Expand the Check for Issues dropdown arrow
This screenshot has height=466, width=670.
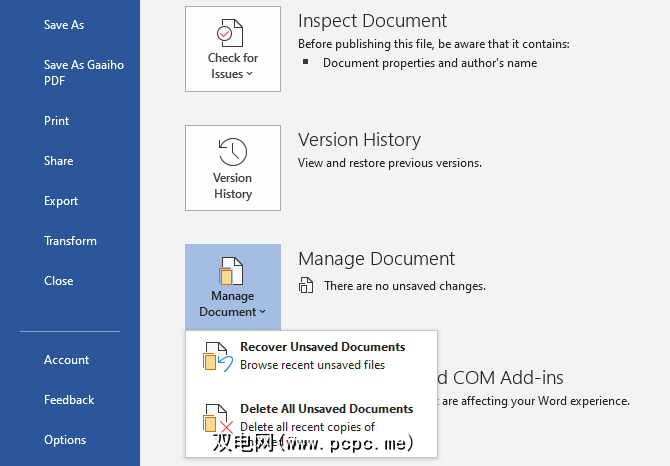(250, 74)
